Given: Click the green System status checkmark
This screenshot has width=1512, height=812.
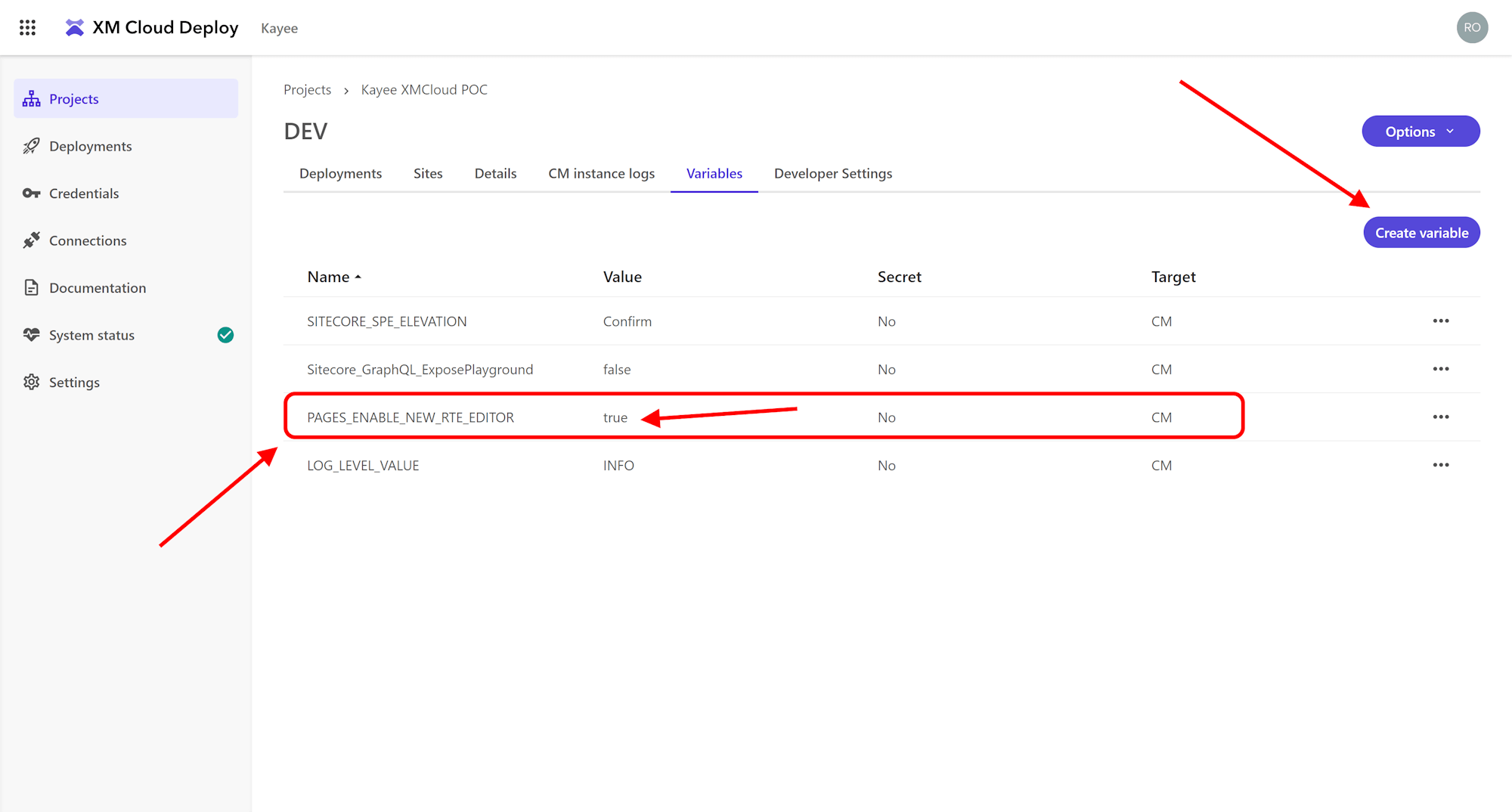Looking at the screenshot, I should point(225,335).
